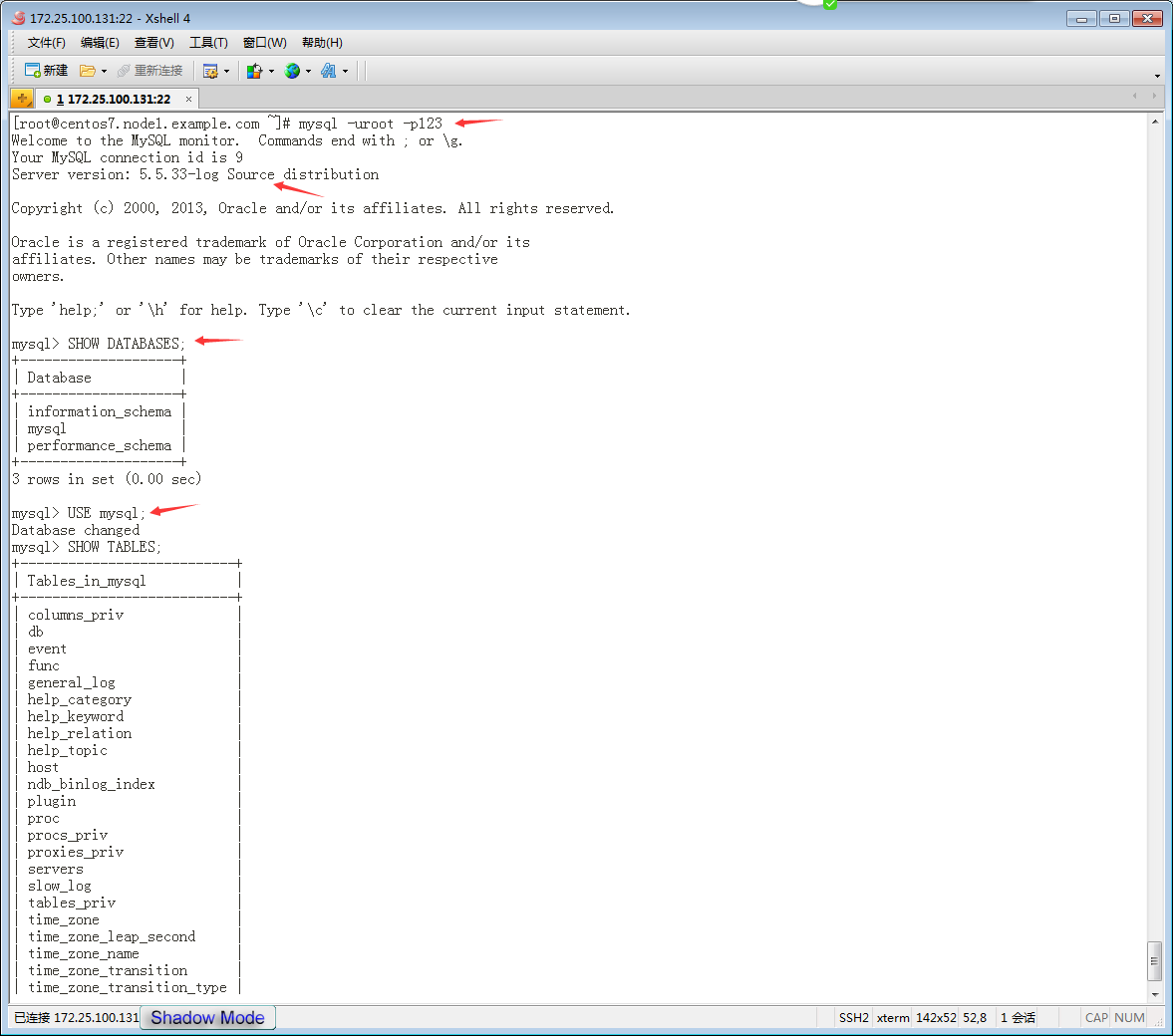Open the encoding icon dropdown arrow
1173x1036 pixels.
pyautogui.click(x=345, y=71)
